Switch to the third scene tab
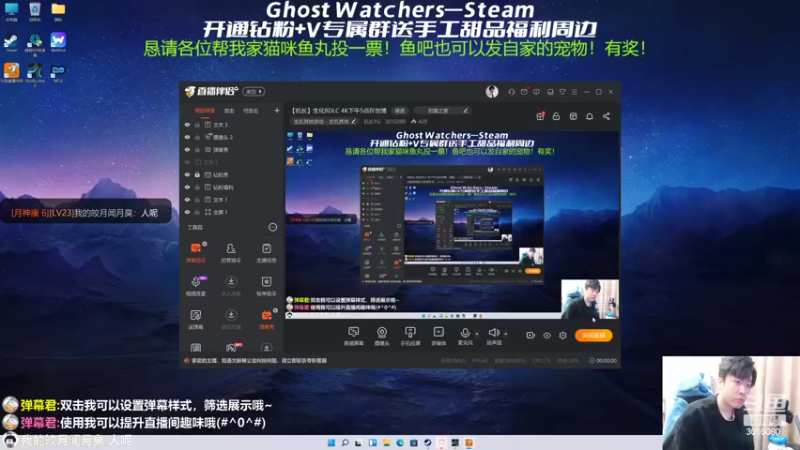Image resolution: width=800 pixels, height=450 pixels. coord(251,111)
